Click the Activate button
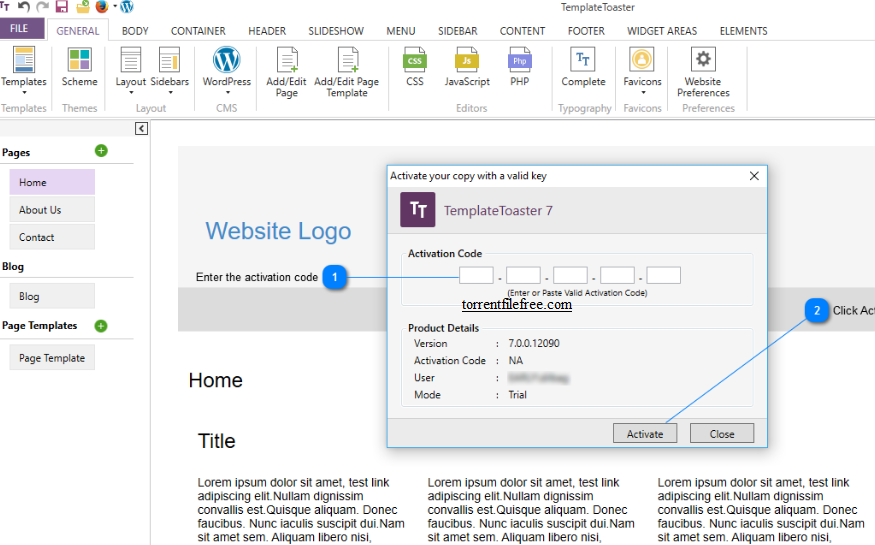 645,433
